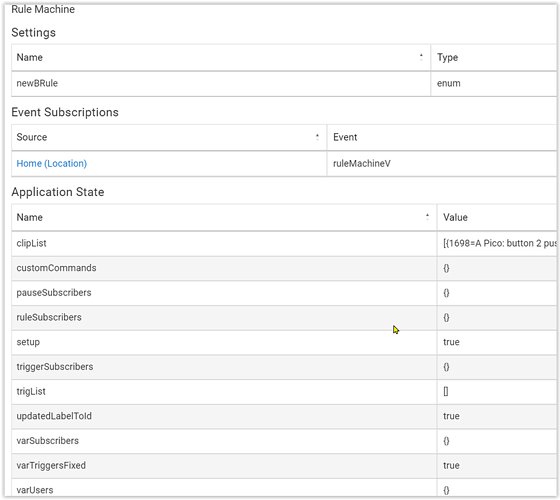Screen dimensions: 560x500
Task: Sort Settings table by Name arrow
Action: 421,57
